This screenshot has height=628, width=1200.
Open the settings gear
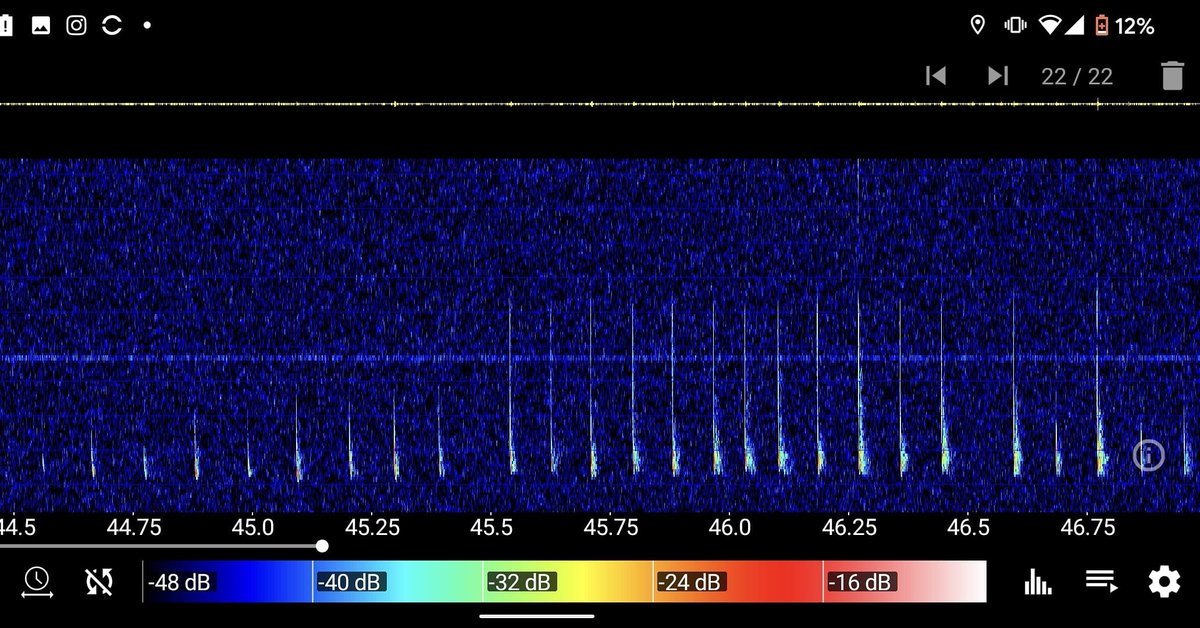point(1164,581)
